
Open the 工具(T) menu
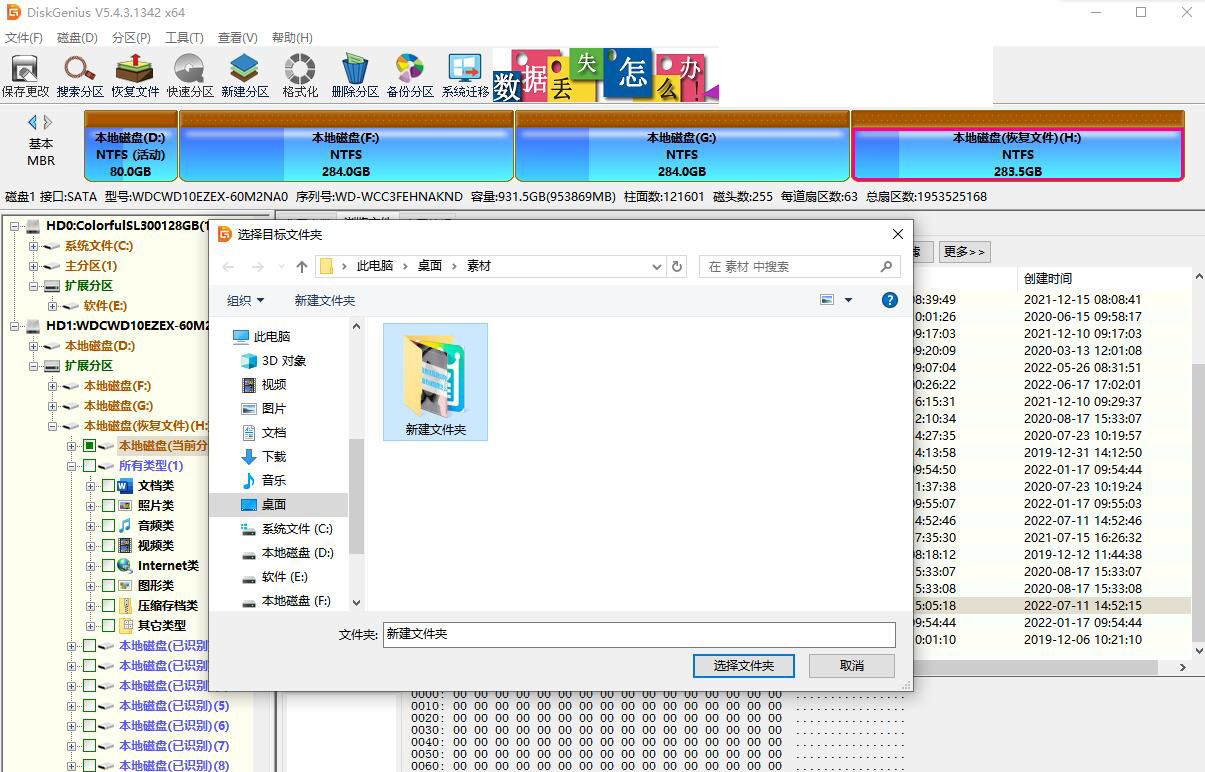click(184, 37)
